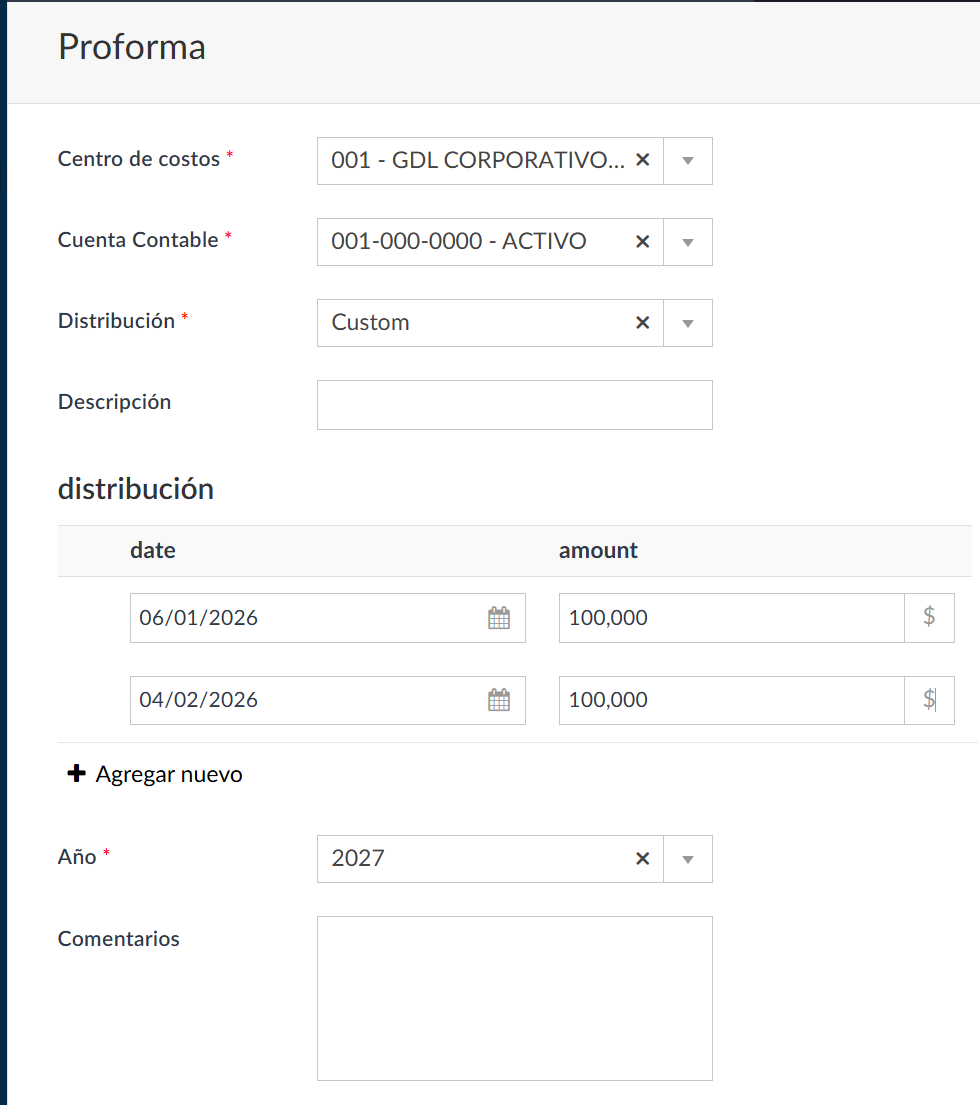
Task: Click the first row amount field
Action: click(730, 618)
